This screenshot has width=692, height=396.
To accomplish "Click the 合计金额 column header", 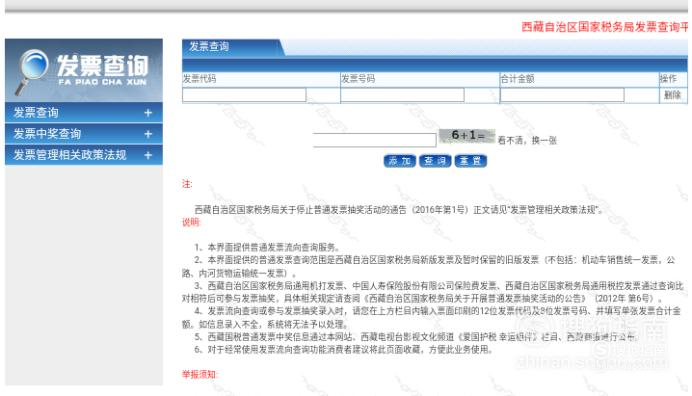I will 517,79.
